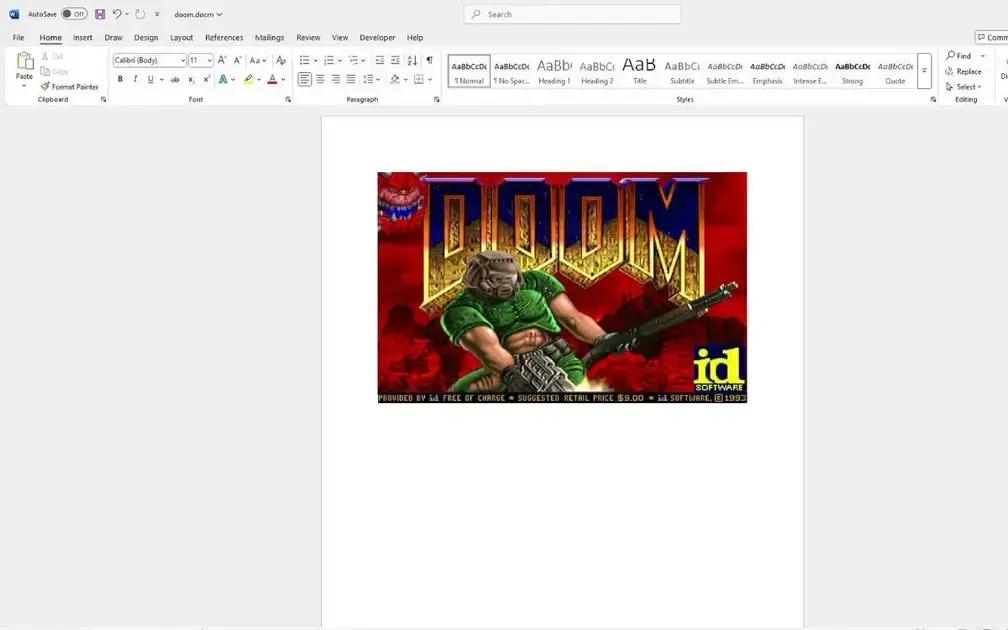Click Replace in Editing group
1008x630 pixels.
[x=964, y=71]
